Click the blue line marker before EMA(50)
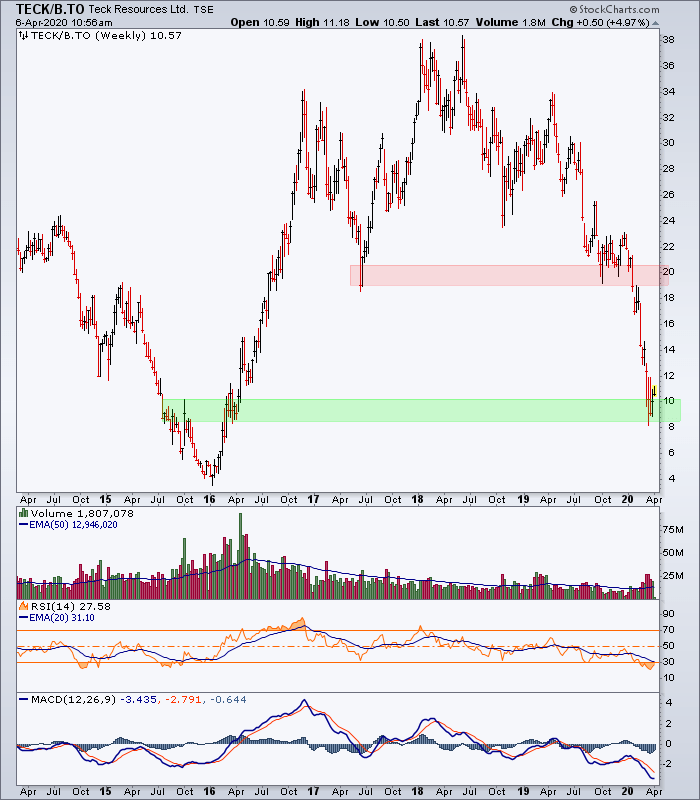Viewport: 700px width, 800px height. point(23,525)
